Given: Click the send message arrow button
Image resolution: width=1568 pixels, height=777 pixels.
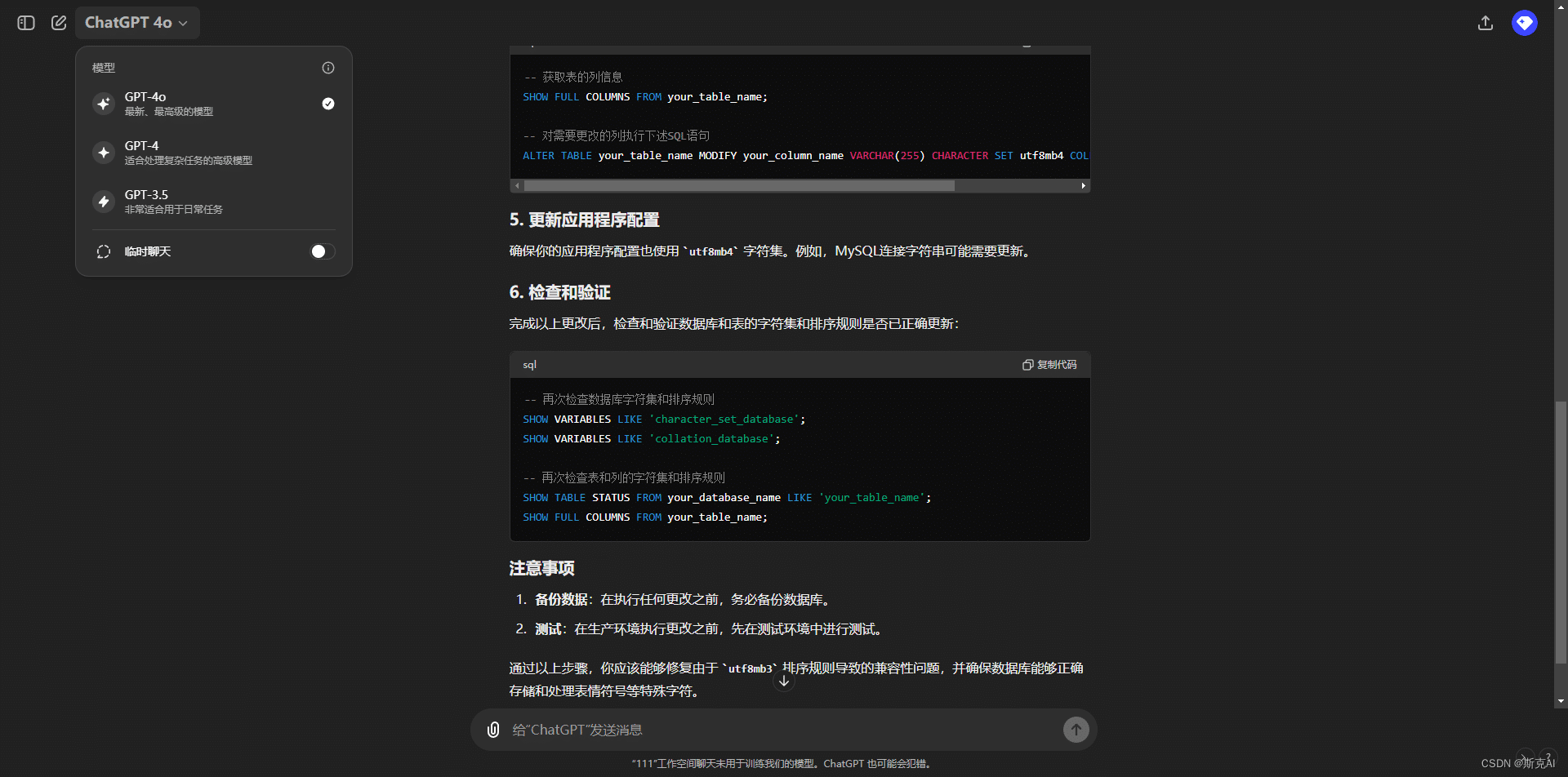Looking at the screenshot, I should click(1076, 730).
